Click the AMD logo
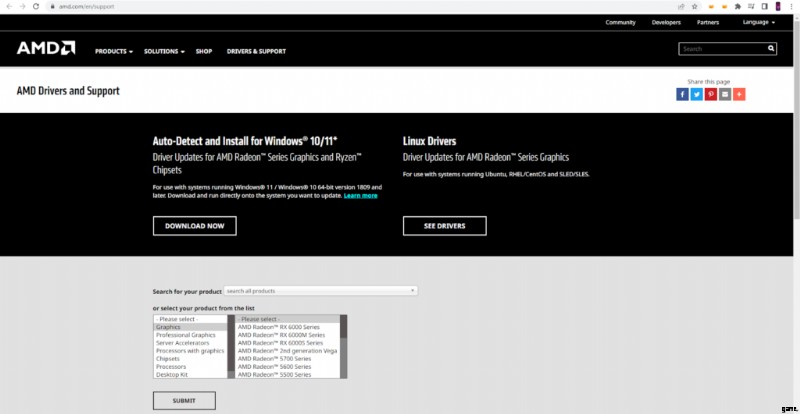The image size is (800, 414). tap(45, 48)
